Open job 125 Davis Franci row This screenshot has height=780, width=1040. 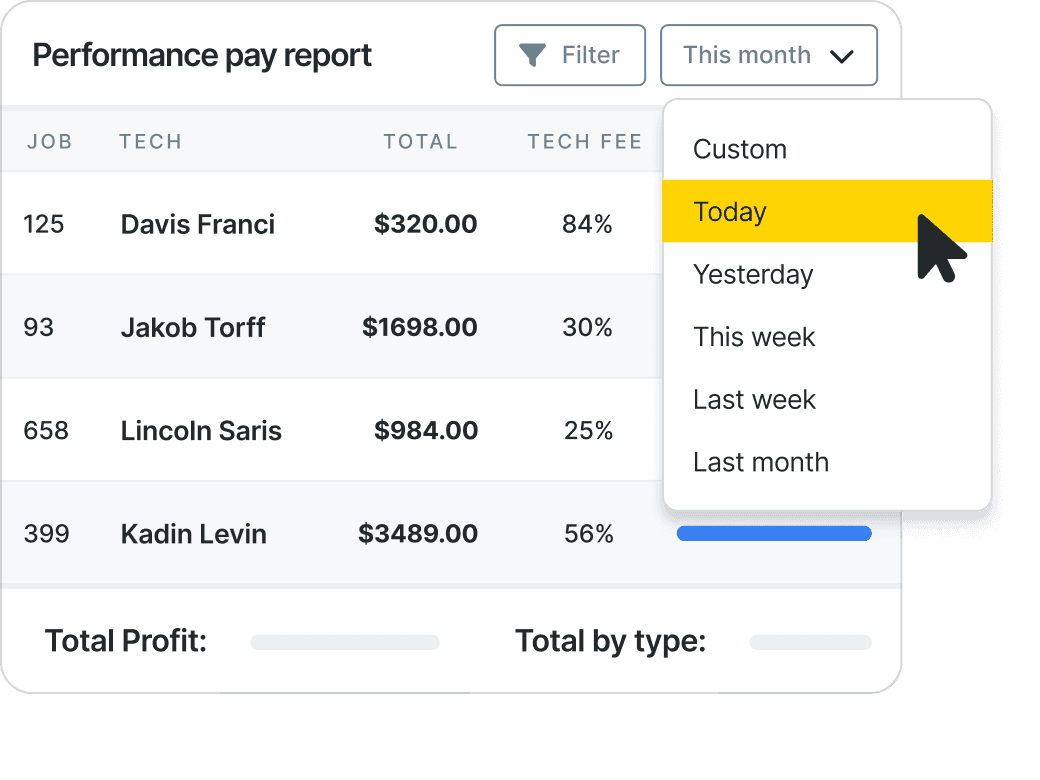(332, 224)
